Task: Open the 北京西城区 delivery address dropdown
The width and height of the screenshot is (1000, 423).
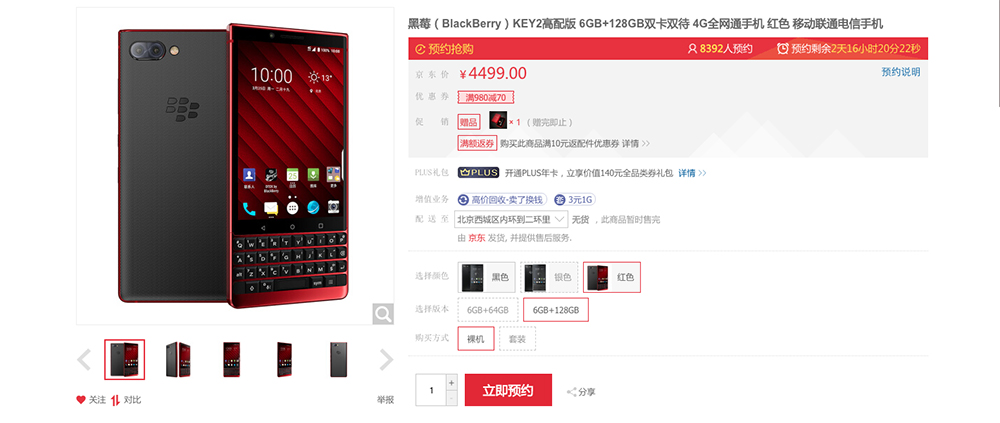Action: [511, 219]
